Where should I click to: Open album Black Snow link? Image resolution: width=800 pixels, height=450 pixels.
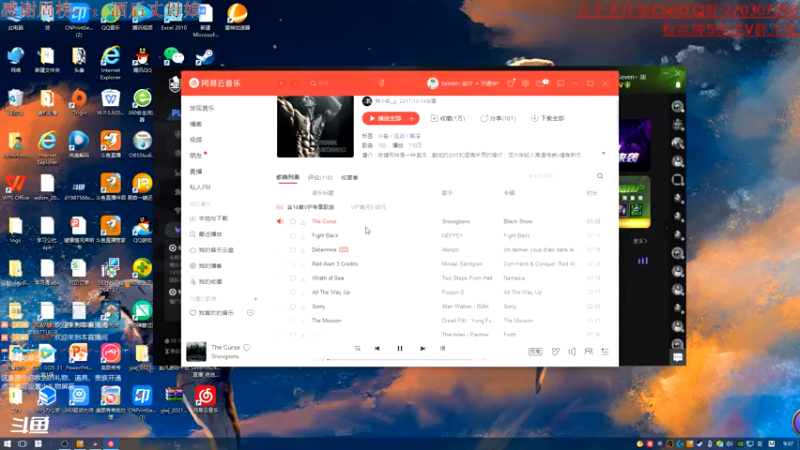click(x=518, y=221)
